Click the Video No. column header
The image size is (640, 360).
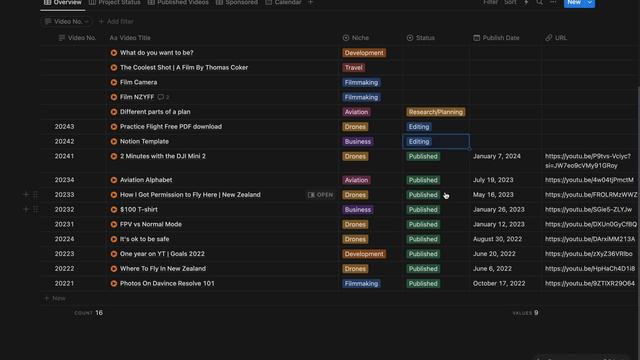78,38
